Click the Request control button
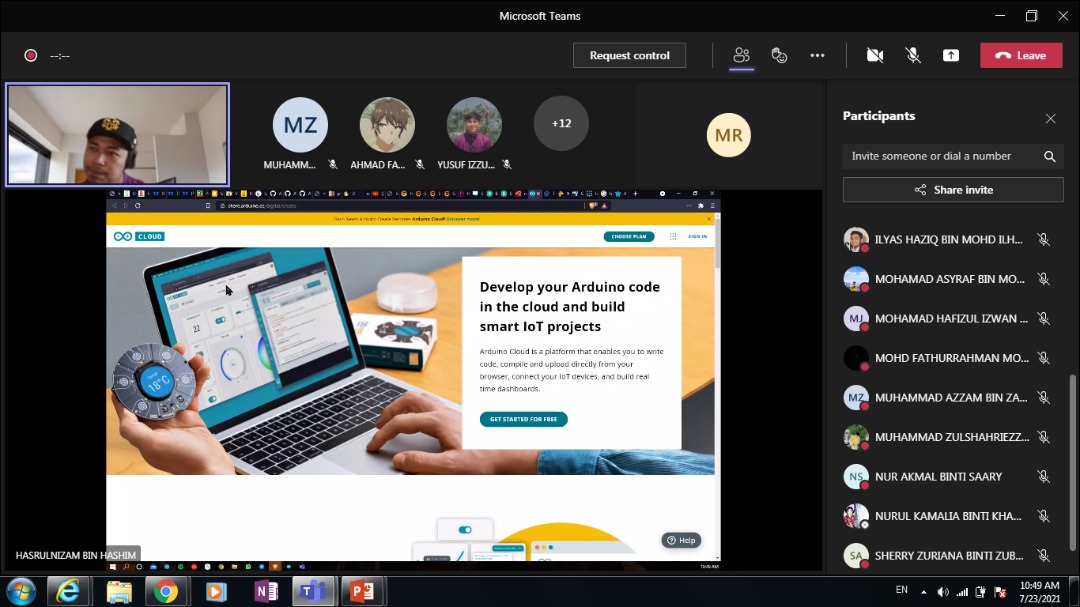1080x607 pixels. (x=629, y=55)
